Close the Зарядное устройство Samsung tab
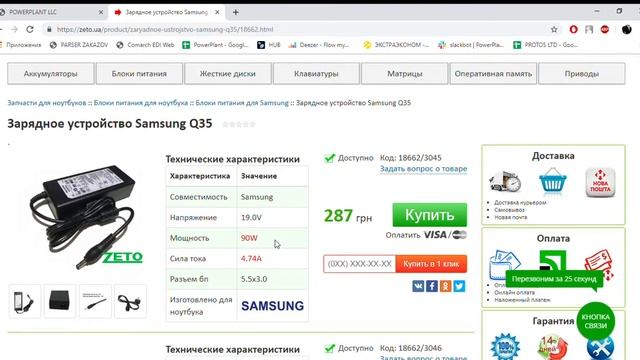This screenshot has width=640, height=360. point(217,12)
